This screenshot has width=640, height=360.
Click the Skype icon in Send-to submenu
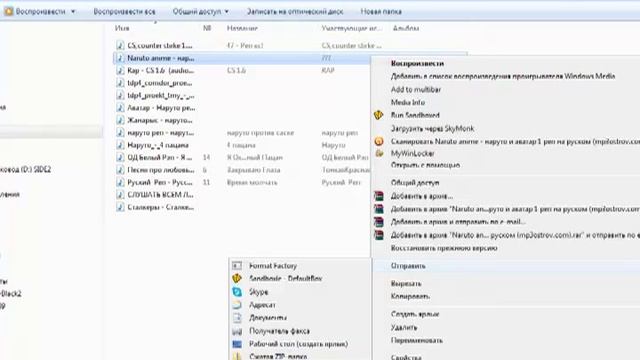tap(237, 291)
